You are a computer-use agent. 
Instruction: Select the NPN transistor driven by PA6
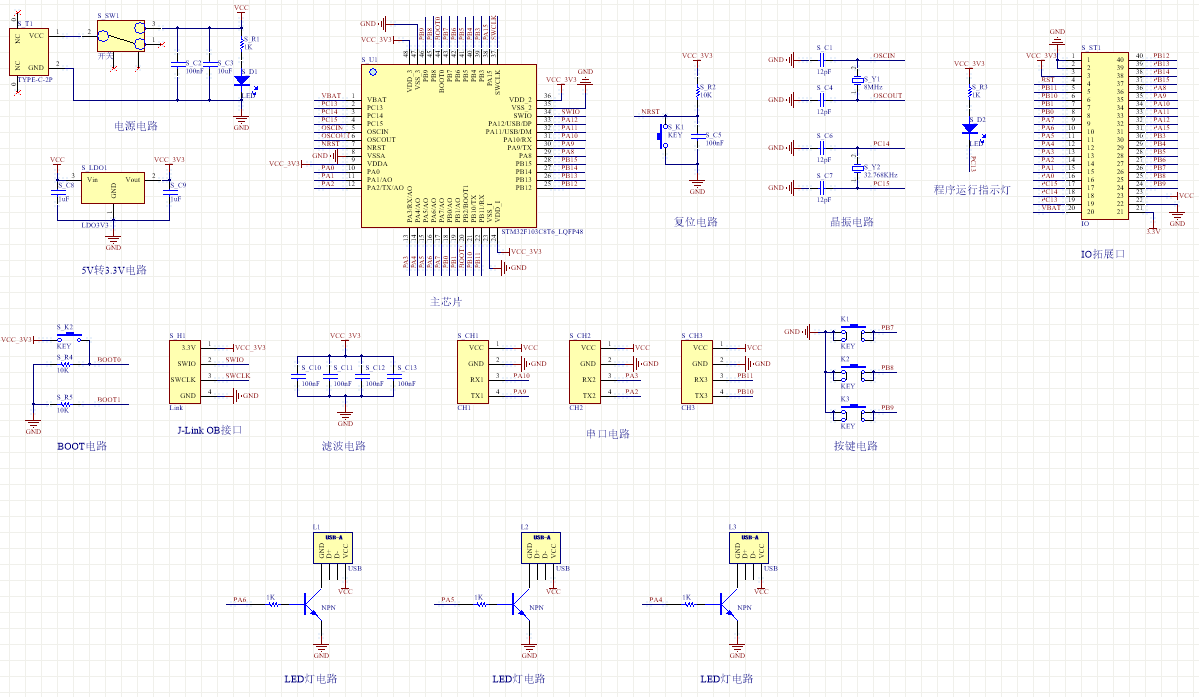pos(313,604)
